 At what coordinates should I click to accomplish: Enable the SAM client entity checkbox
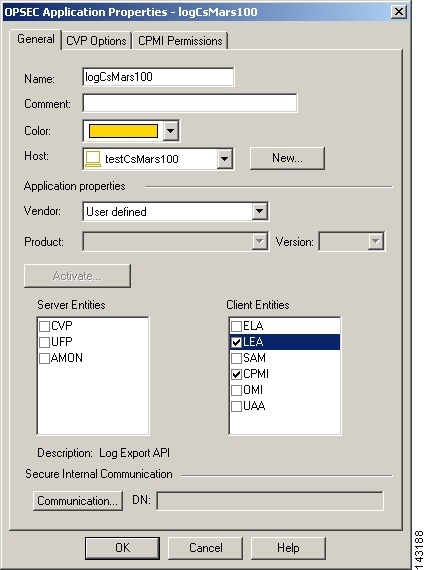[236, 358]
